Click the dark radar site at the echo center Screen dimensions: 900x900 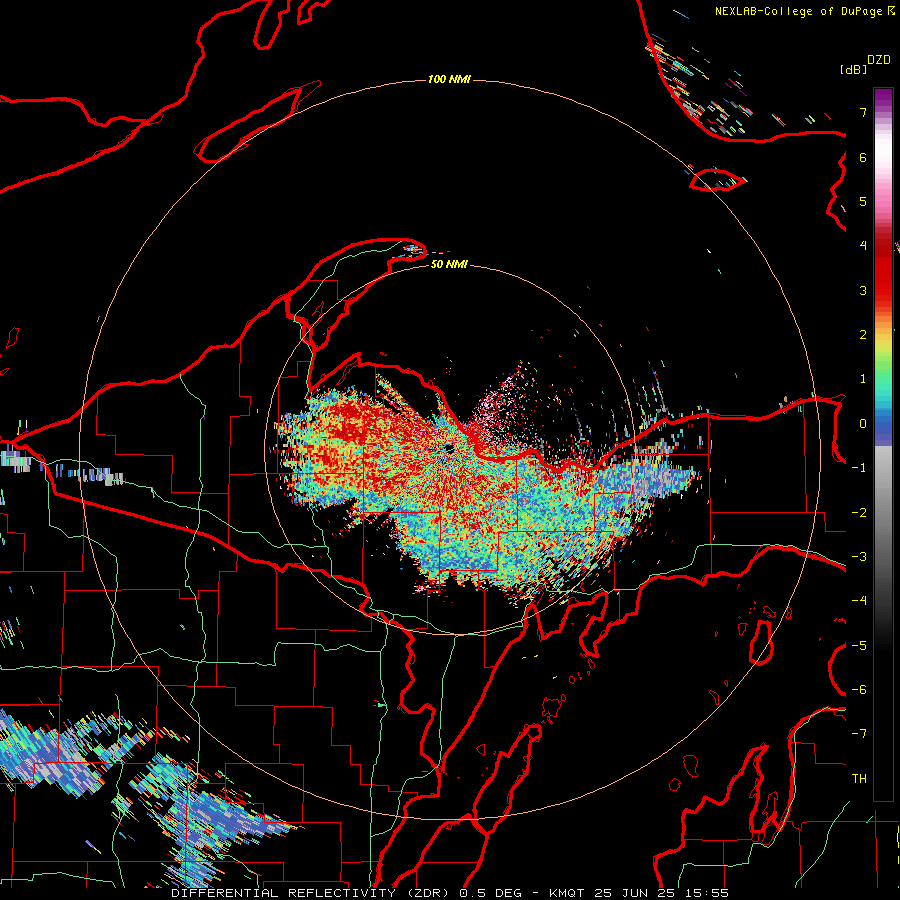[449, 448]
